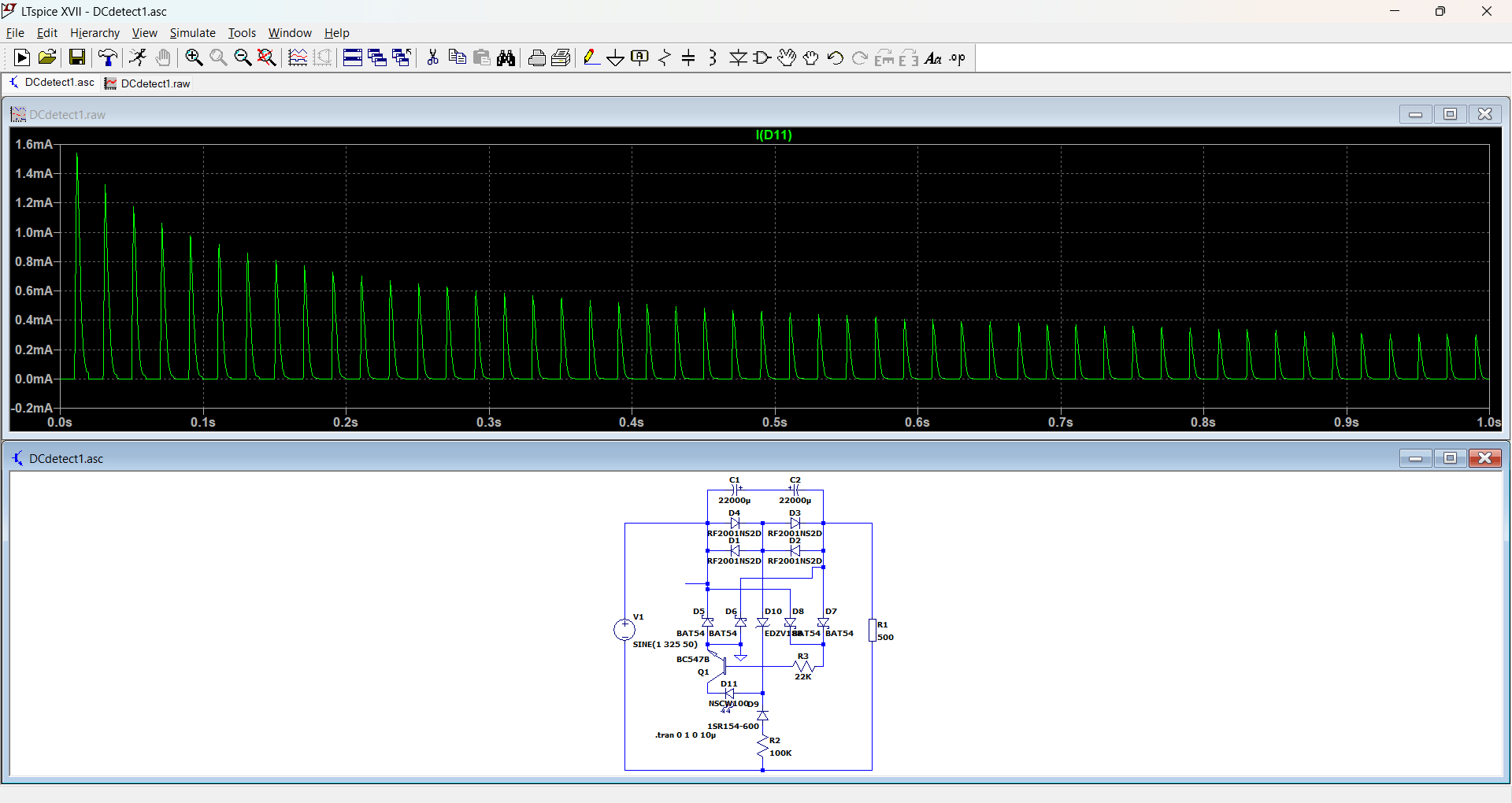Undo the last action with the arrow icon
This screenshot has height=803, width=1512.
click(836, 57)
